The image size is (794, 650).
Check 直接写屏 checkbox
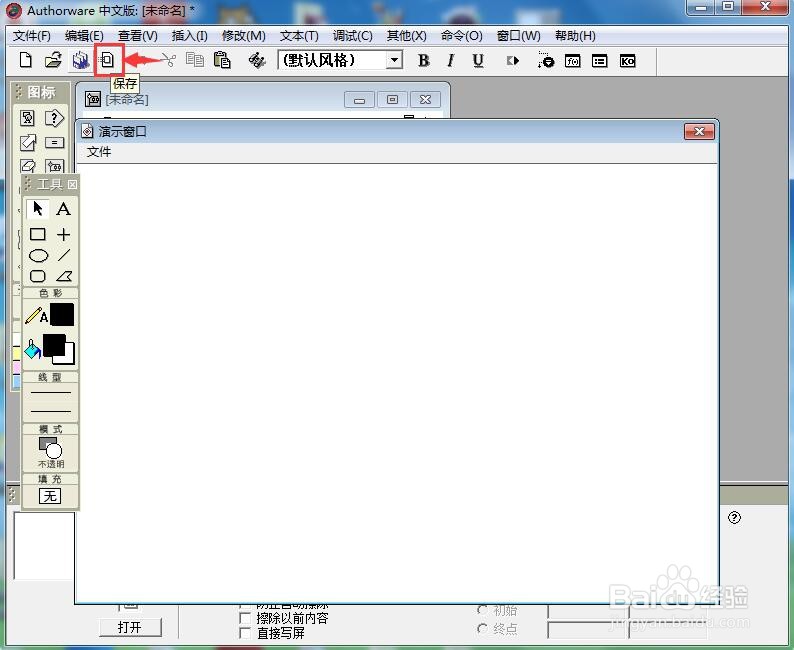pos(245,634)
